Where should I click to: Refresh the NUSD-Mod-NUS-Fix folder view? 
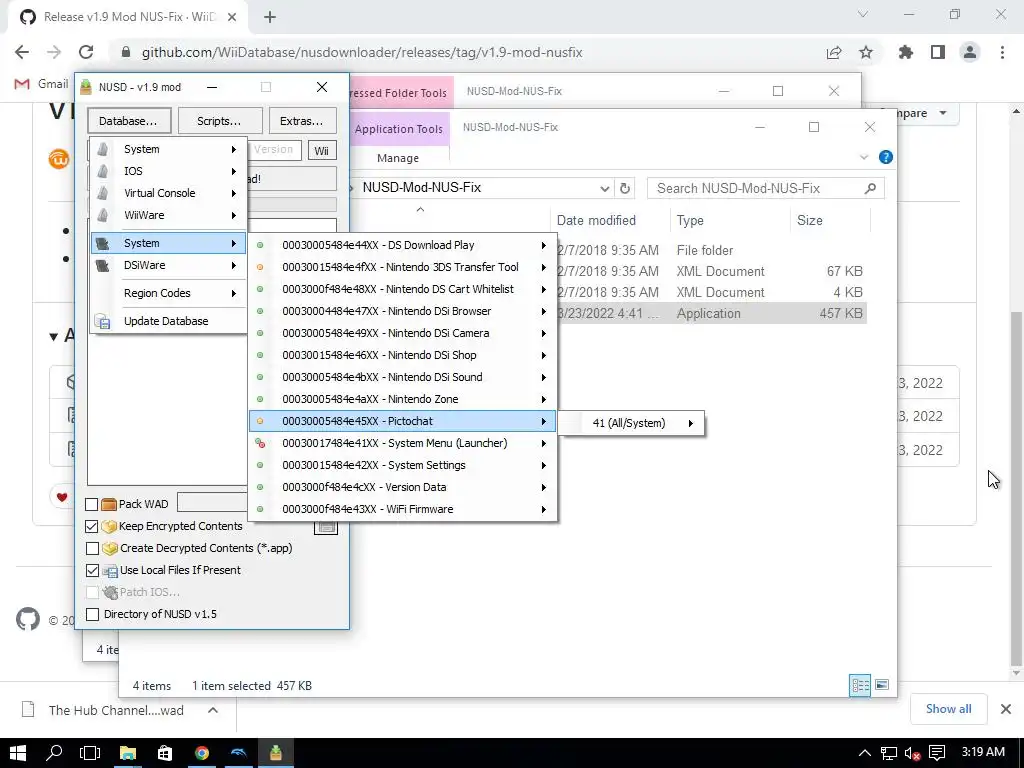click(625, 188)
